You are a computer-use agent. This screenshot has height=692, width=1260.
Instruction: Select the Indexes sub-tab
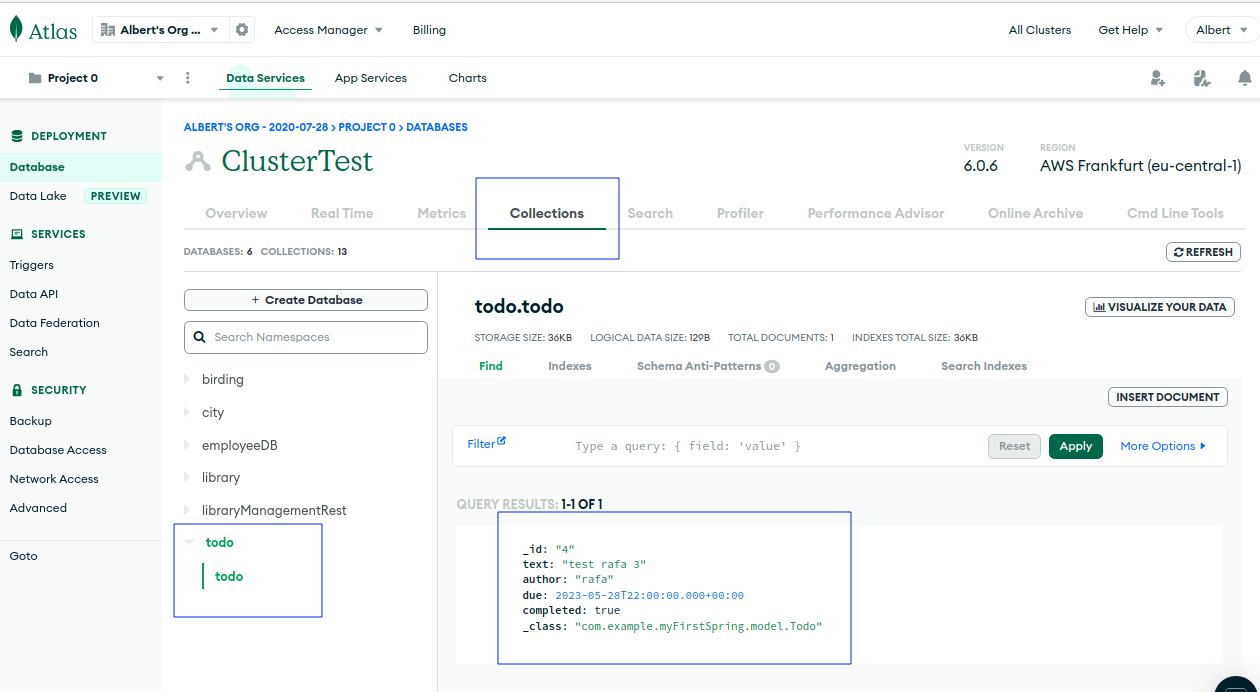(x=570, y=366)
